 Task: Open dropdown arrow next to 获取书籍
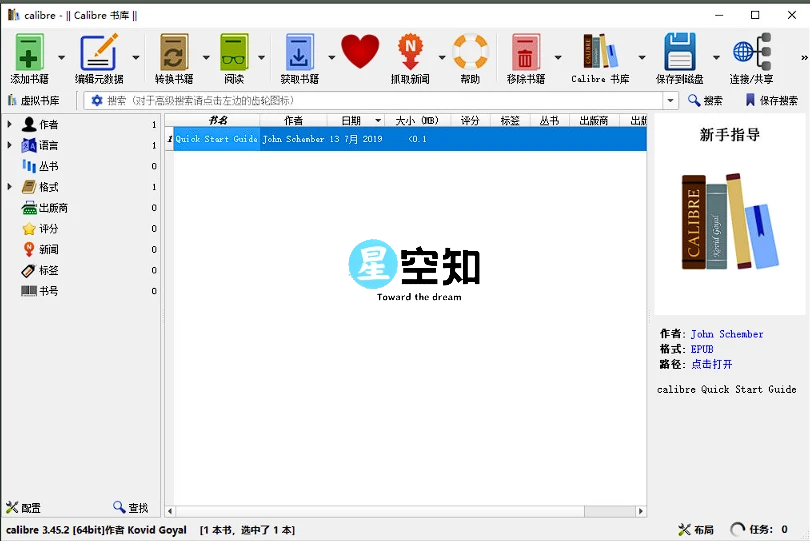332,57
